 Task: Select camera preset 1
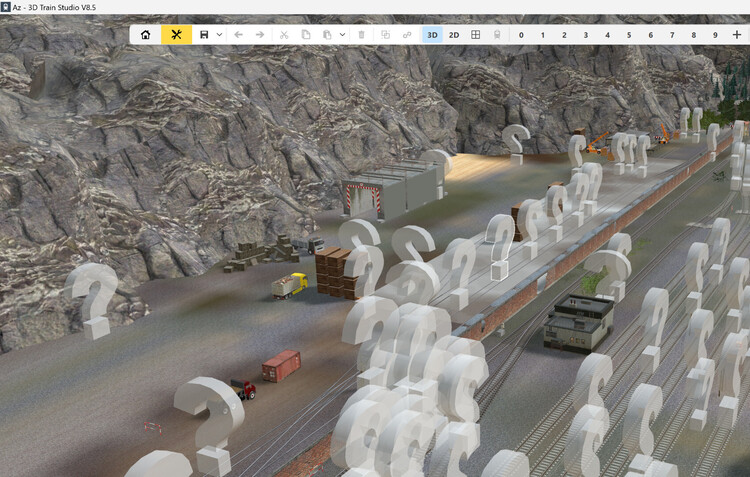(x=542, y=35)
